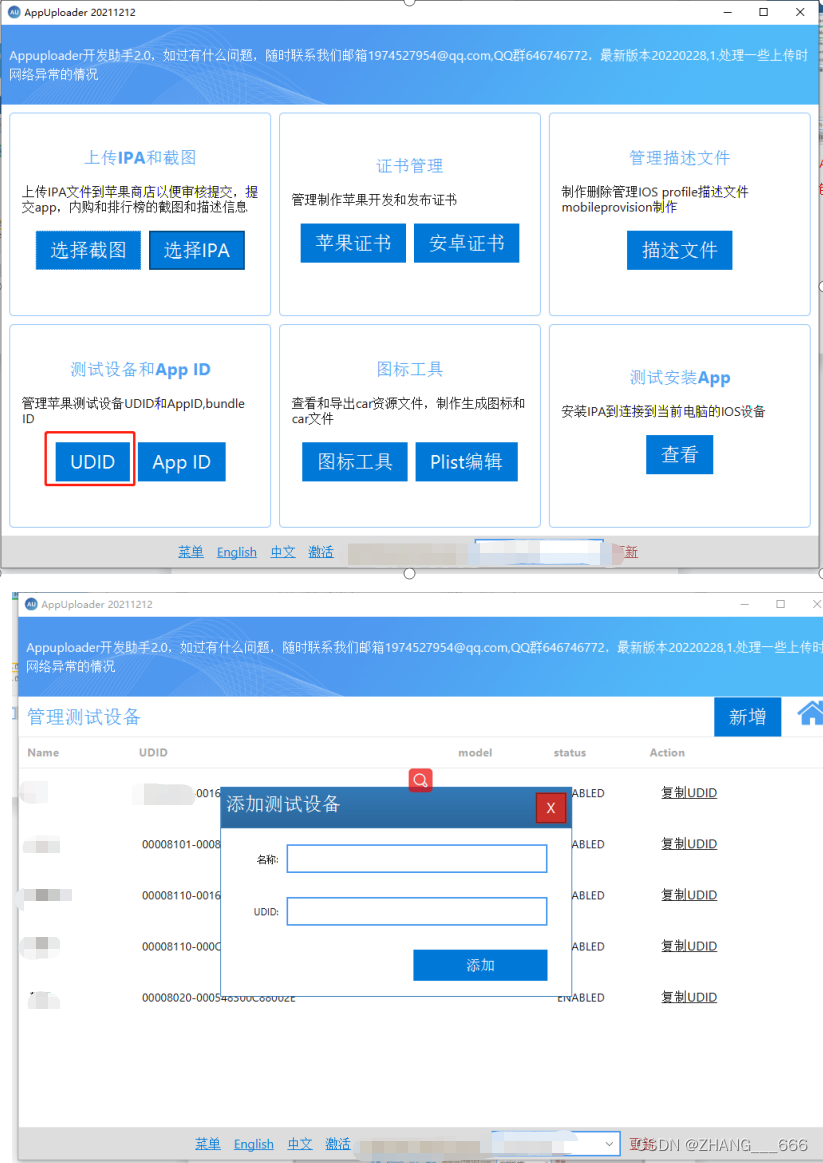Click the 证书管理 card title

click(409, 165)
